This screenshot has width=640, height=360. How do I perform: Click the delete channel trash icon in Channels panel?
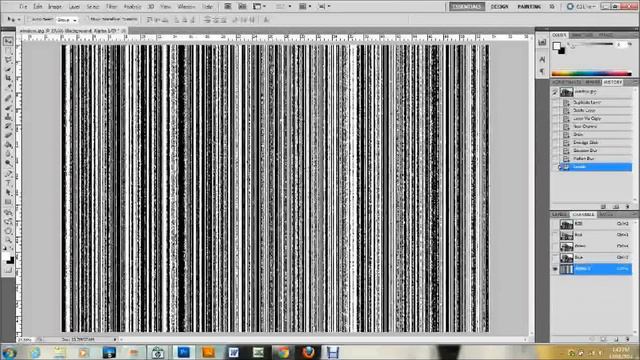tap(628, 339)
